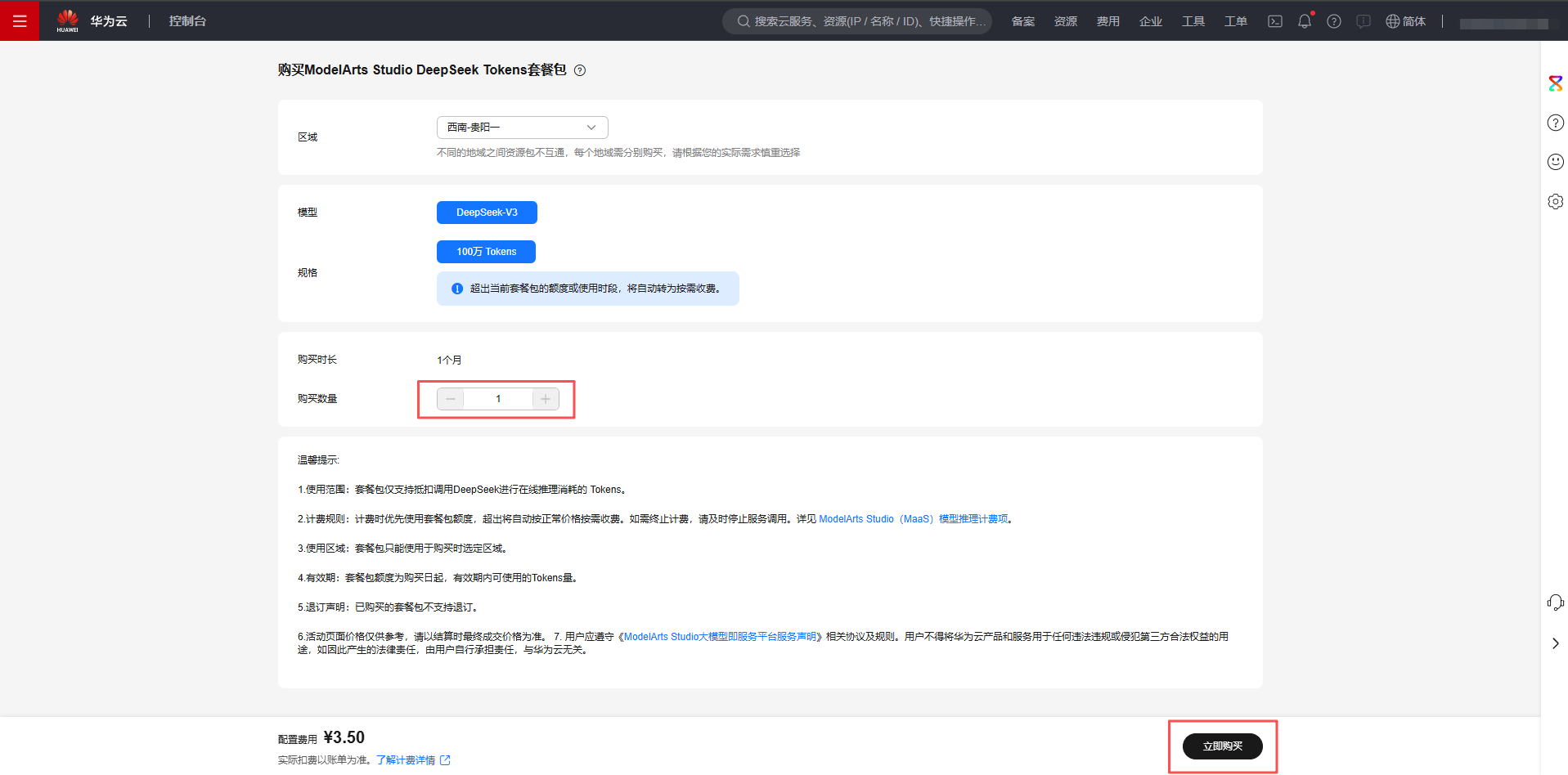Click the cloud services search field
The width and height of the screenshot is (1568, 775).
coord(857,21)
